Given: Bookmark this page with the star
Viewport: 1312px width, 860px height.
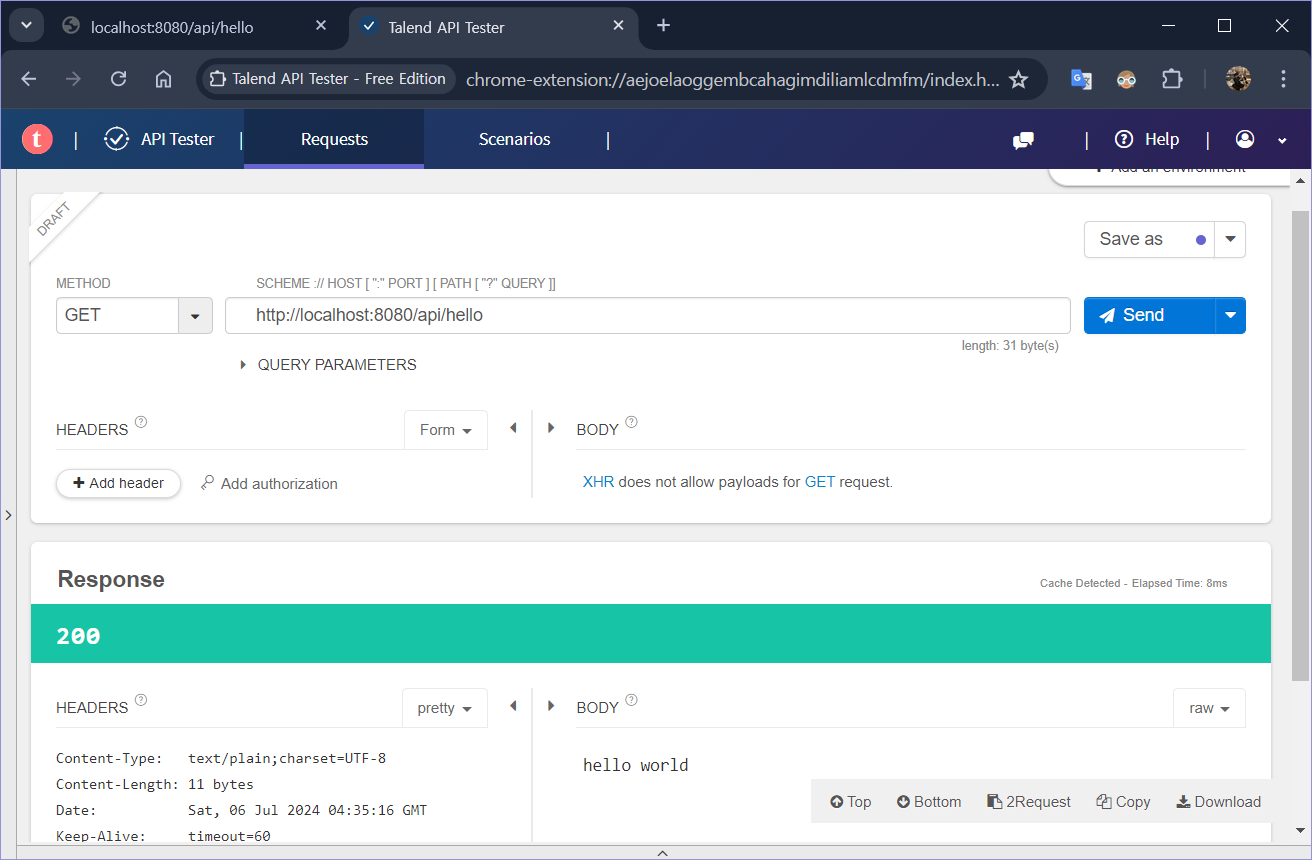Looking at the screenshot, I should [x=1018, y=79].
